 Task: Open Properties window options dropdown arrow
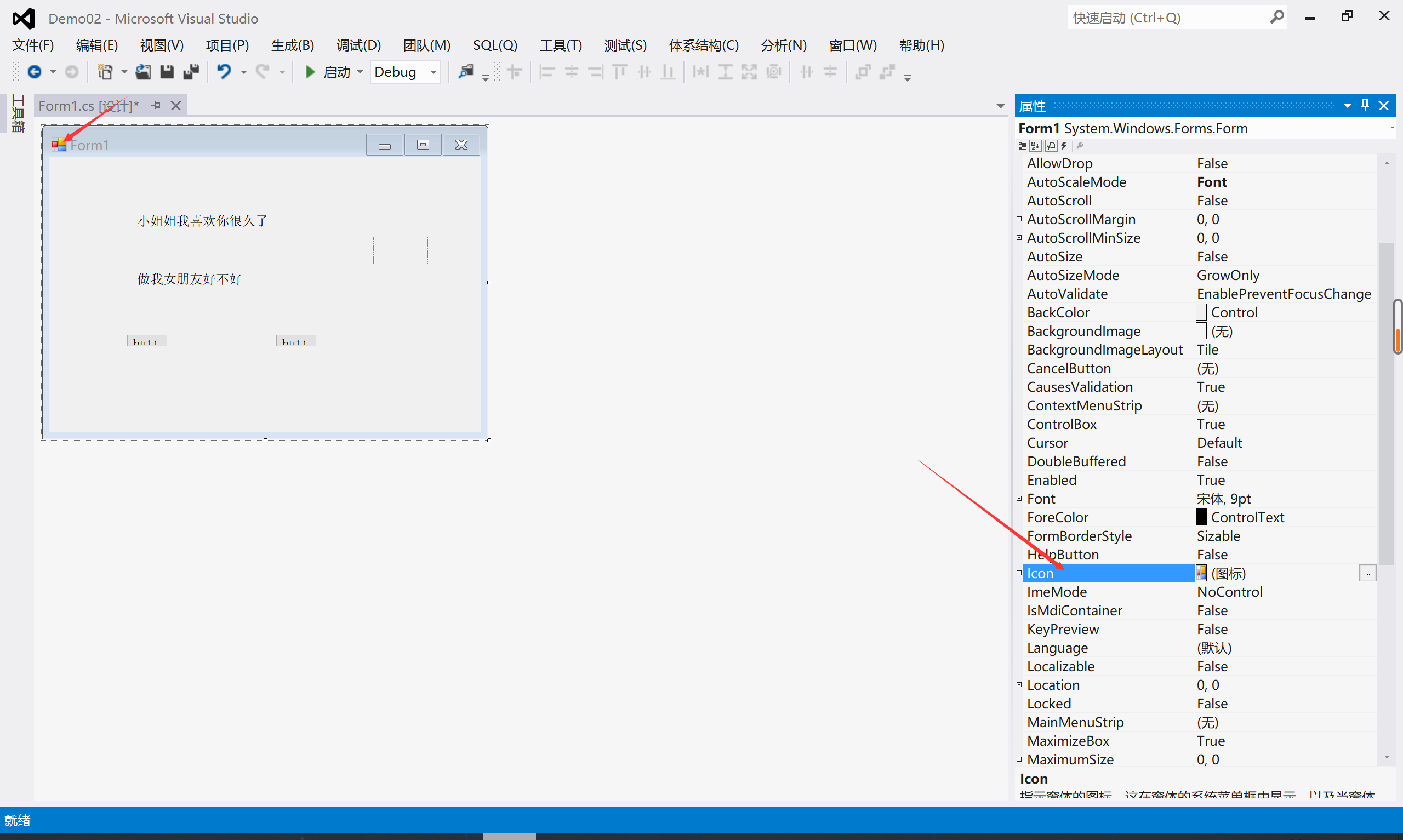1348,105
